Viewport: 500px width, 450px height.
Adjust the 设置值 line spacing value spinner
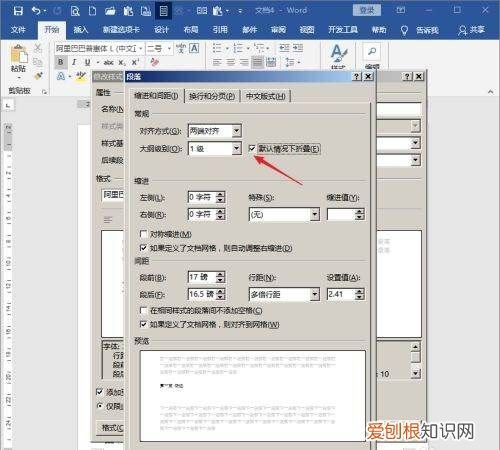pyautogui.click(x=360, y=294)
